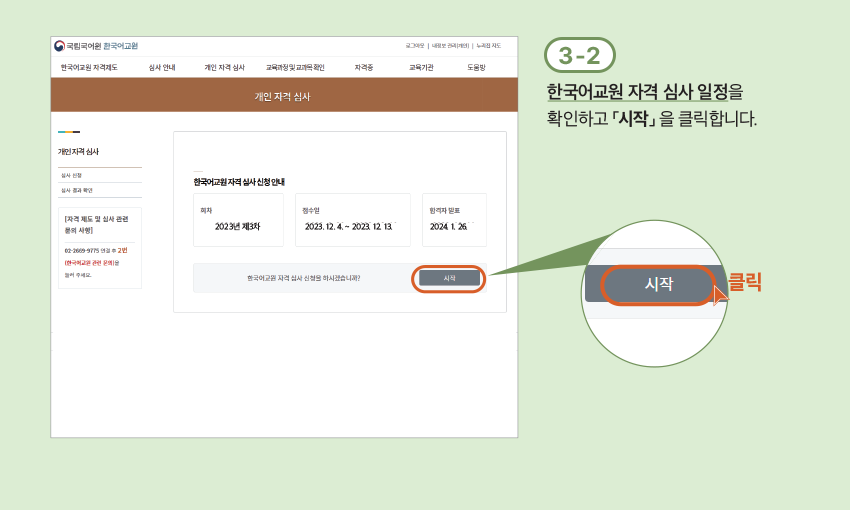Click the 2023년 제3차 round card
Viewport: 850px width, 510px height.
237,220
